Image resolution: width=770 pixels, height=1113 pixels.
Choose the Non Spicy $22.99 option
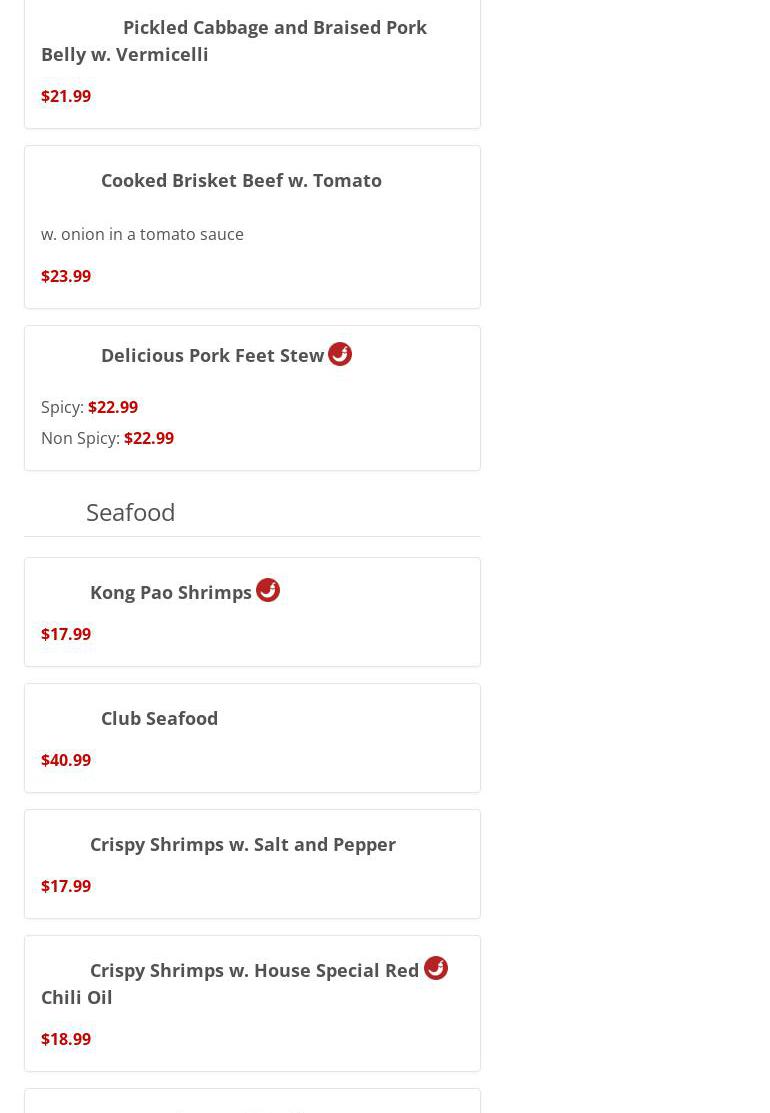[x=149, y=438]
